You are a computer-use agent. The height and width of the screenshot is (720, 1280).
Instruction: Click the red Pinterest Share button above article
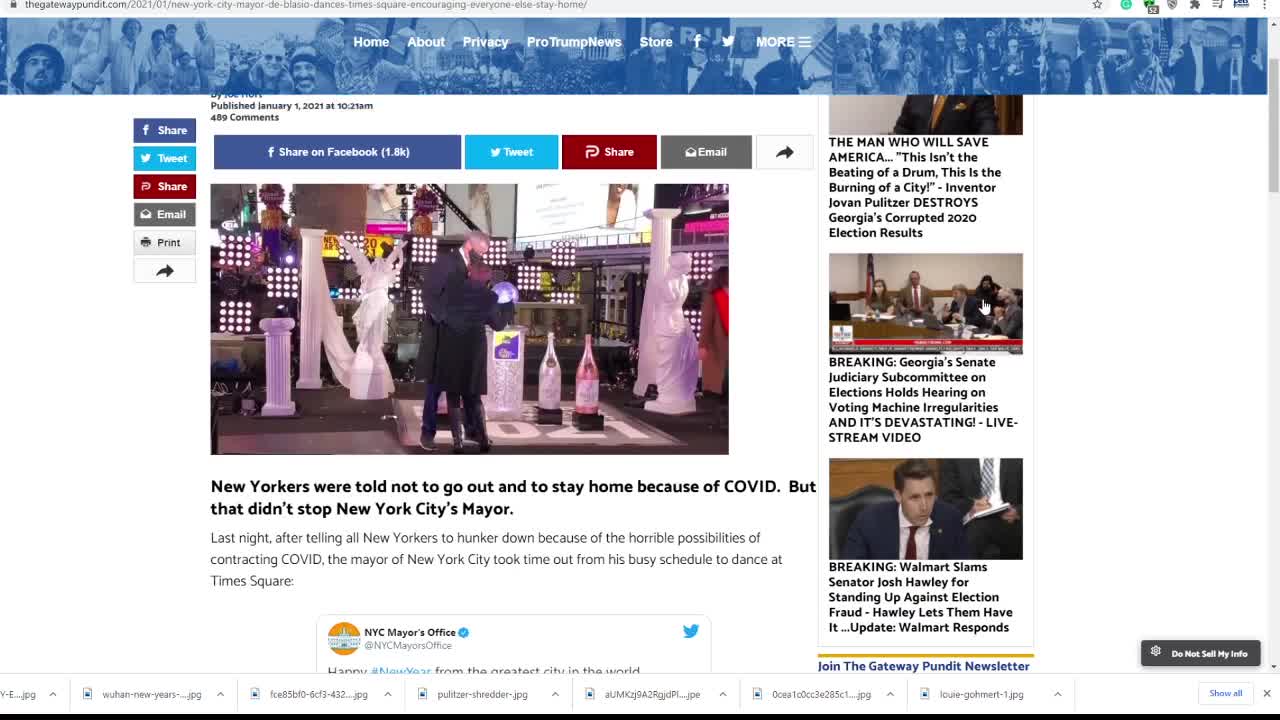point(608,152)
